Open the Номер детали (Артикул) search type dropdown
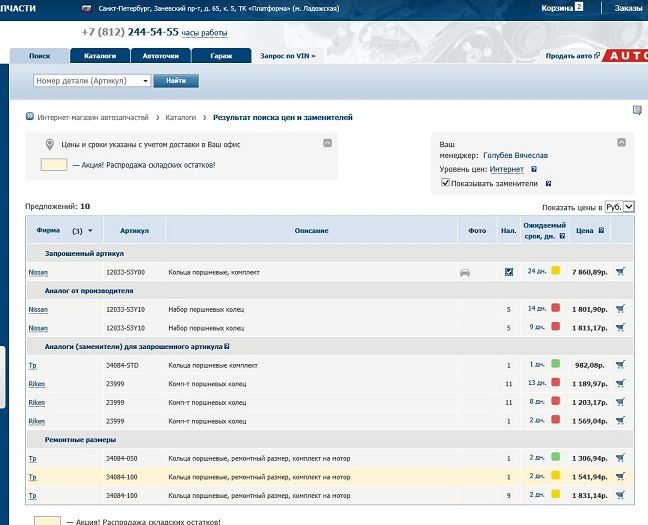Viewport: 648px width, 525px height. (x=91, y=80)
